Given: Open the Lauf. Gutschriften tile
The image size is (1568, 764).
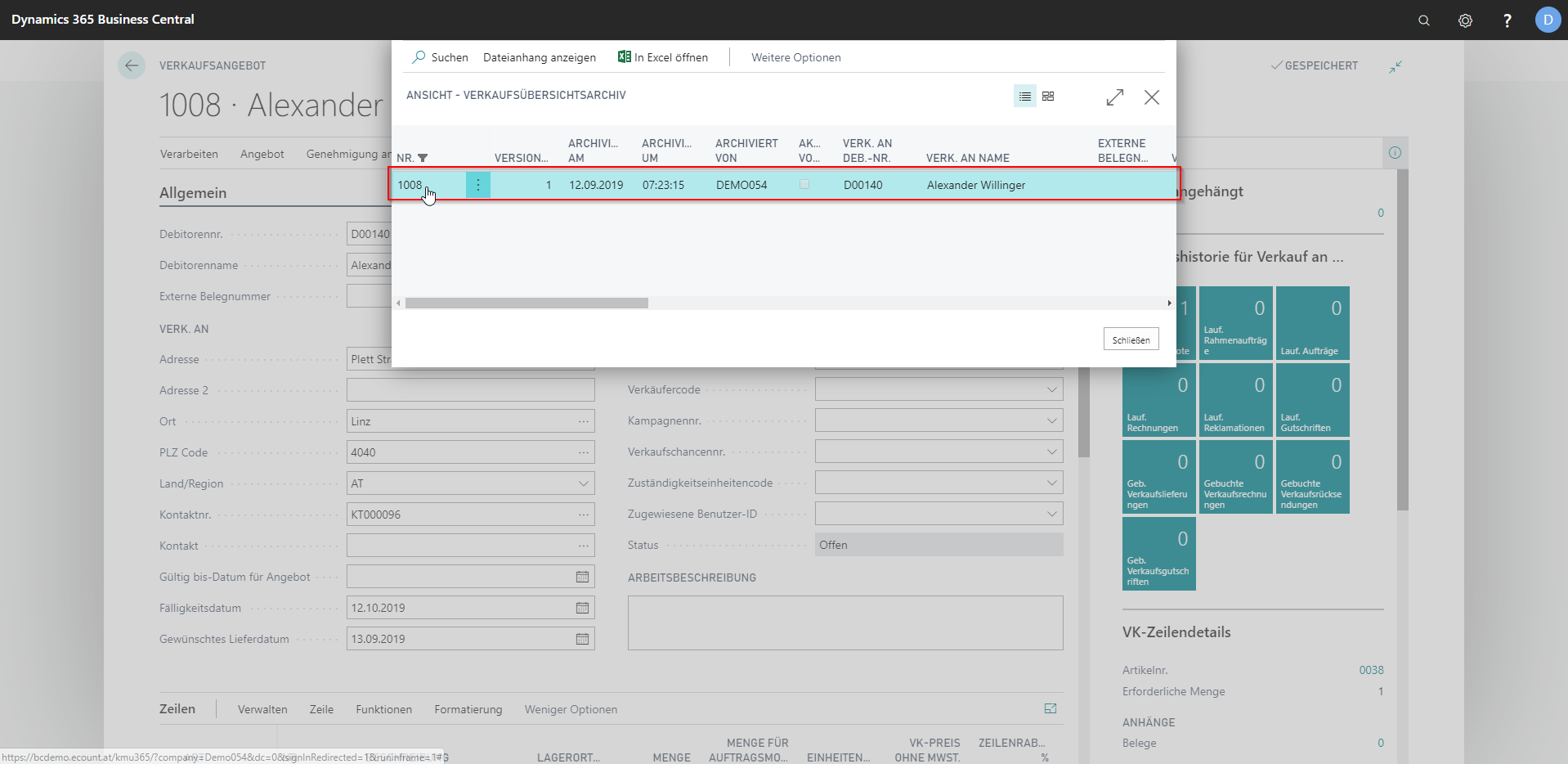Looking at the screenshot, I should coord(1312,400).
